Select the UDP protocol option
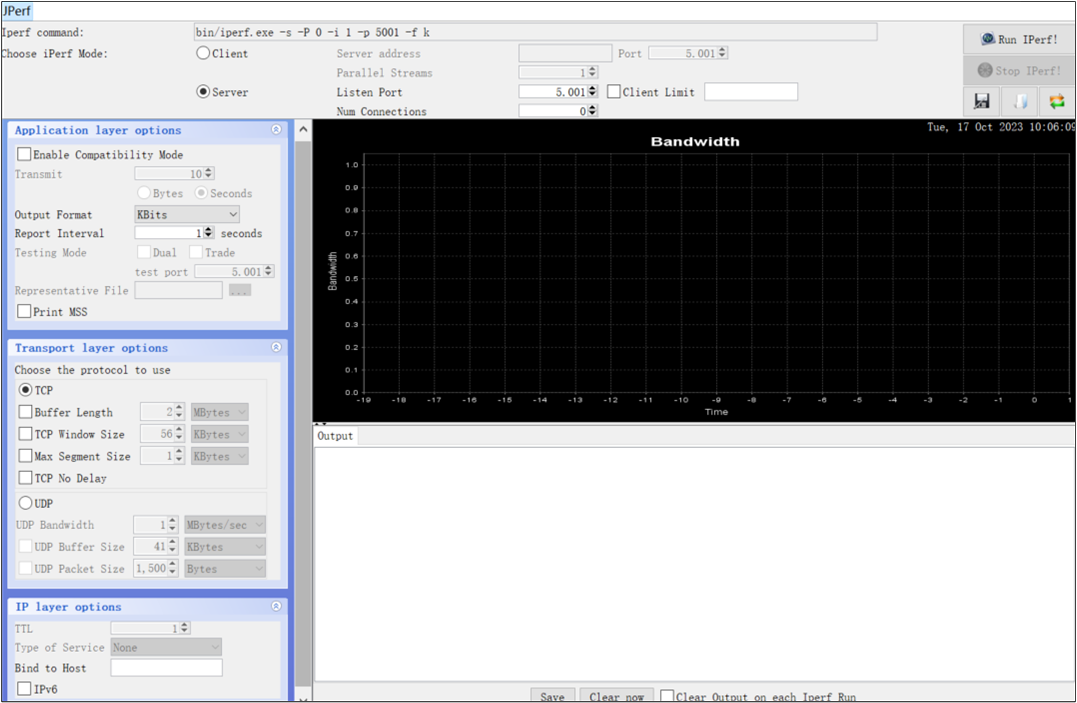The height and width of the screenshot is (703, 1077). click(x=24, y=503)
